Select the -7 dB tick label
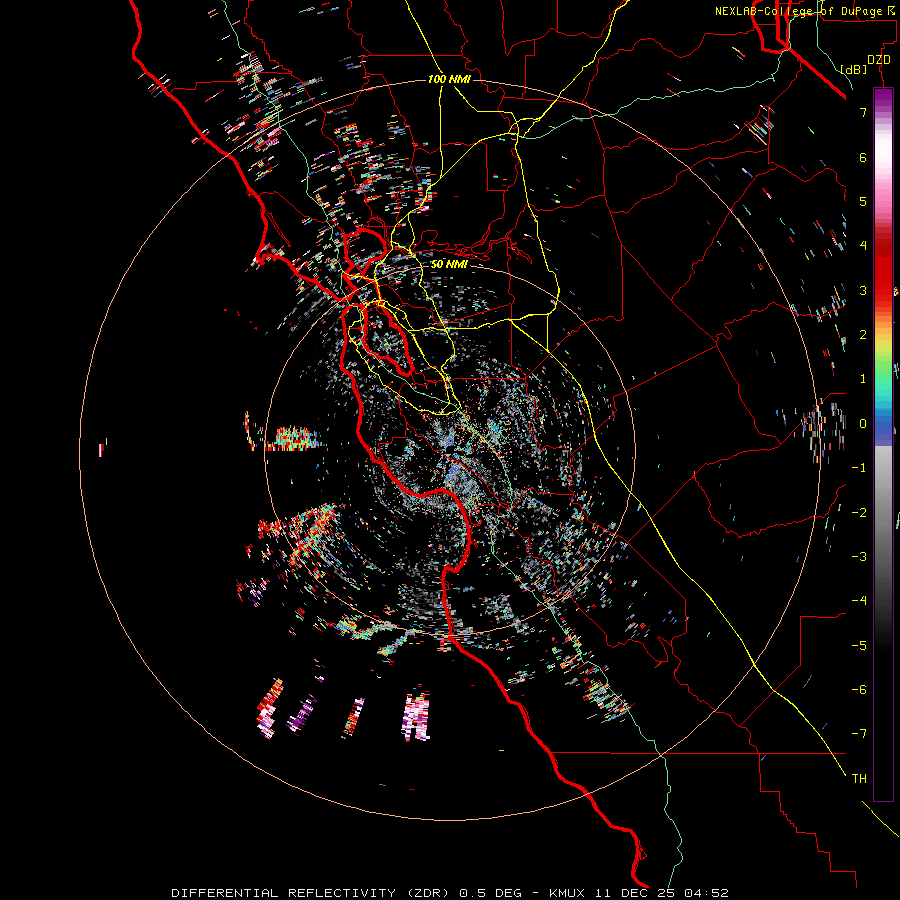 pos(859,734)
